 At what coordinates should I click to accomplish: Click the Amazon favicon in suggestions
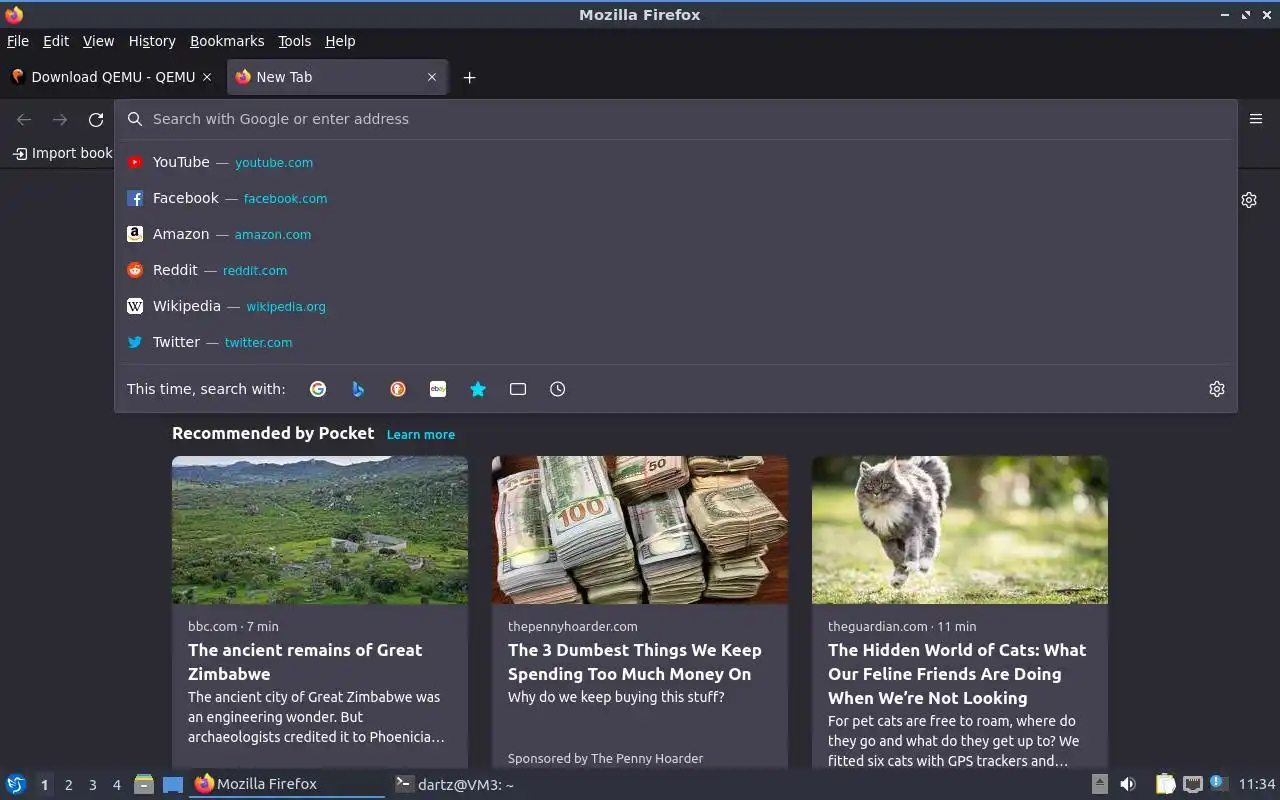coord(135,234)
